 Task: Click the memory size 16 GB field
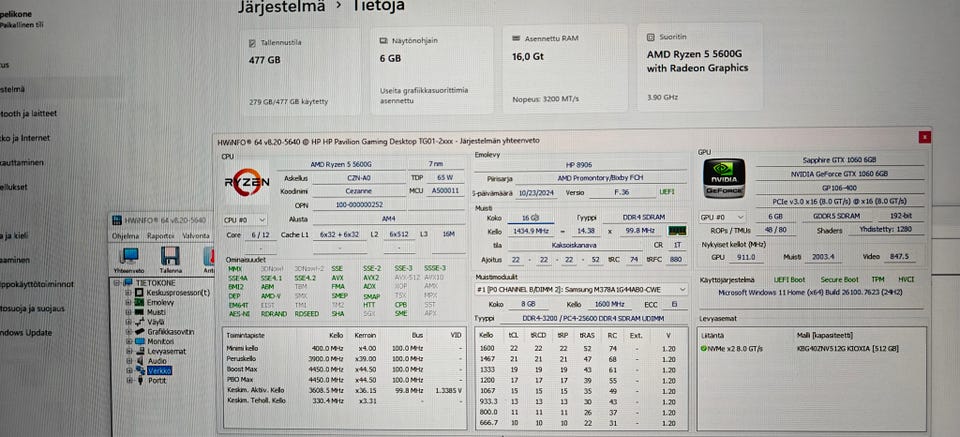point(530,218)
